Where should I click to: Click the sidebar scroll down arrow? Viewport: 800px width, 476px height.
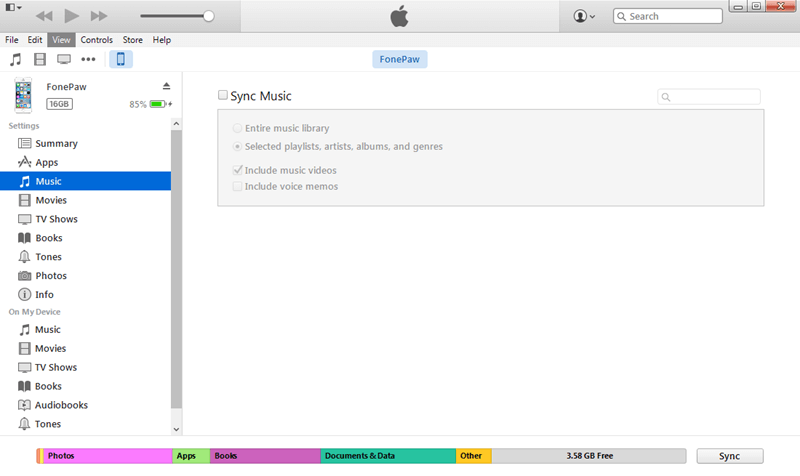176,430
